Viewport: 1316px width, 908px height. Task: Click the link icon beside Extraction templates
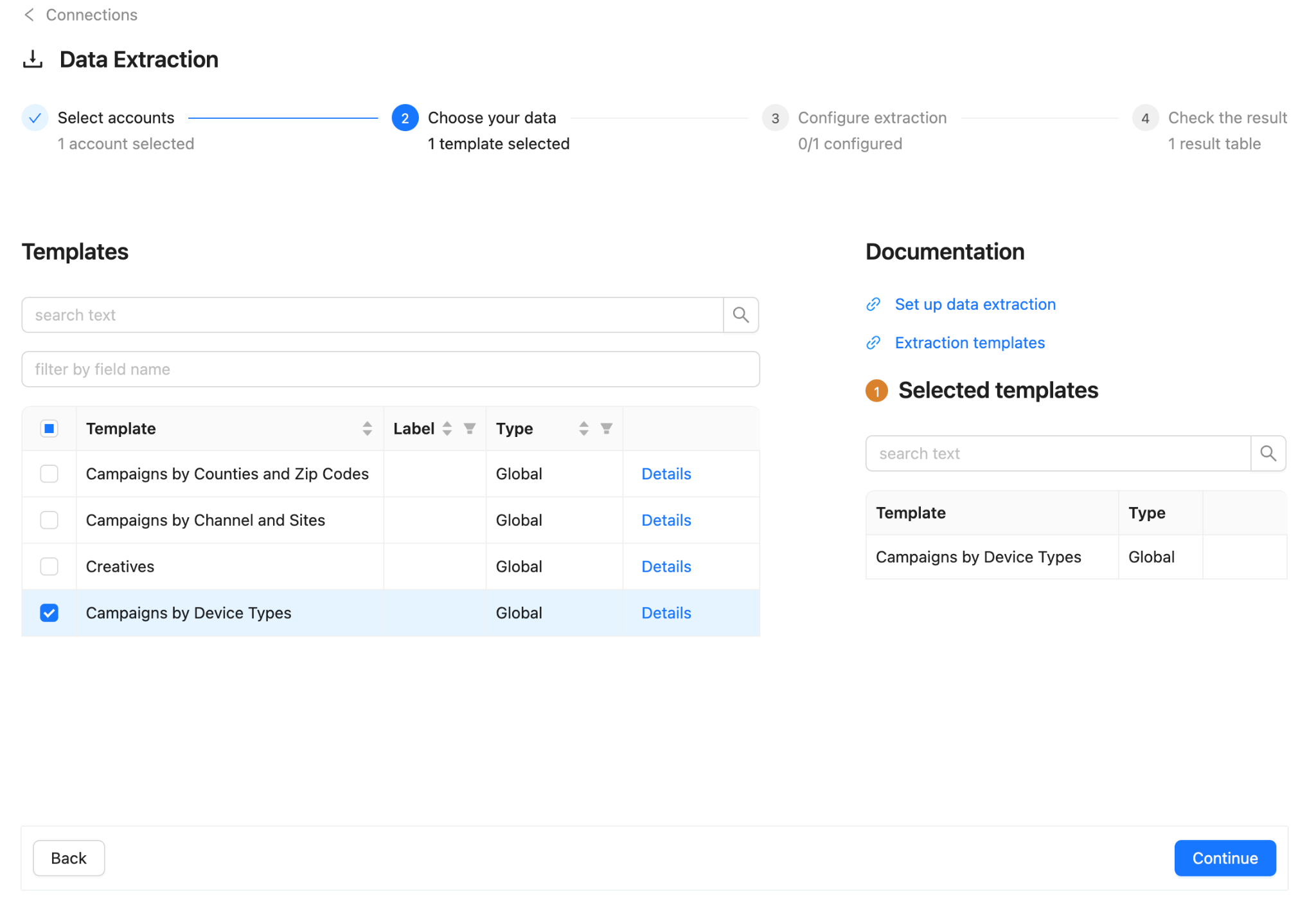click(873, 343)
